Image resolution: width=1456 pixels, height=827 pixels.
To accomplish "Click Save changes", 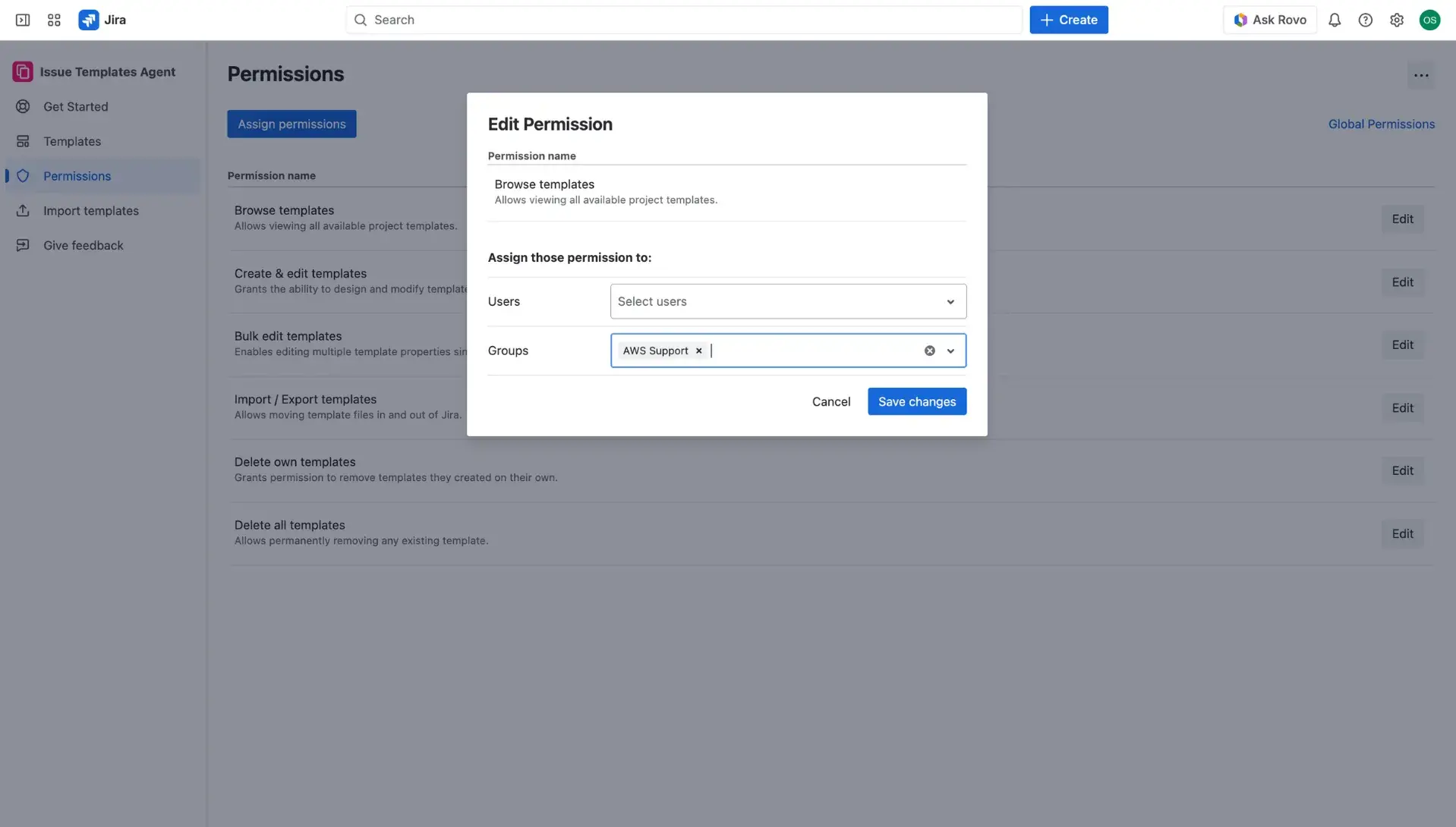I will (x=916, y=401).
